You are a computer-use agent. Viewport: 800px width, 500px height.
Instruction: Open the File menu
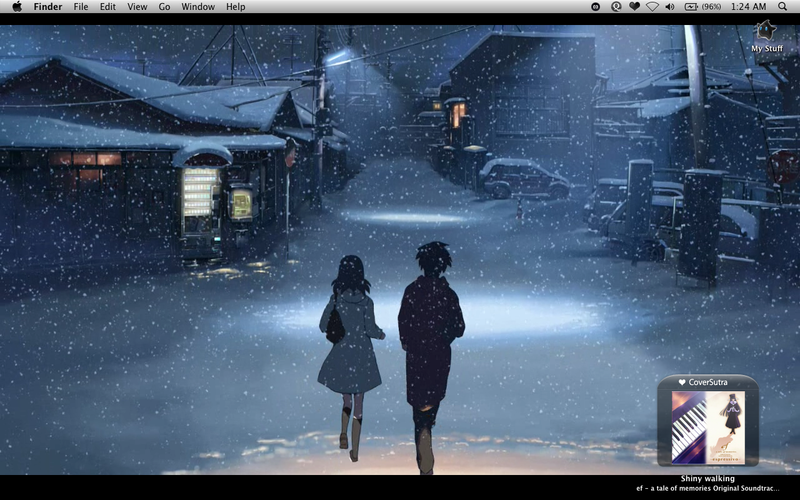pos(81,7)
